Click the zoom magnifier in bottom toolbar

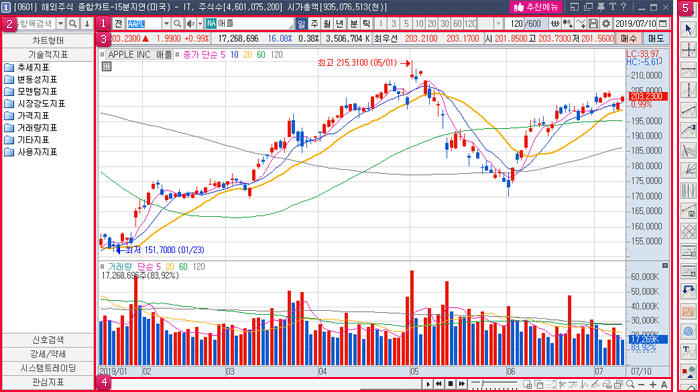[630, 384]
